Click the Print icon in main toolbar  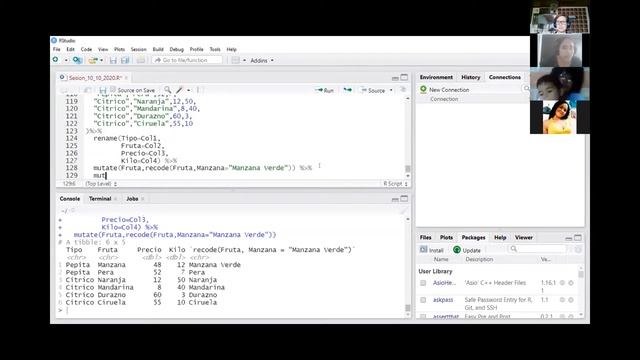141,60
